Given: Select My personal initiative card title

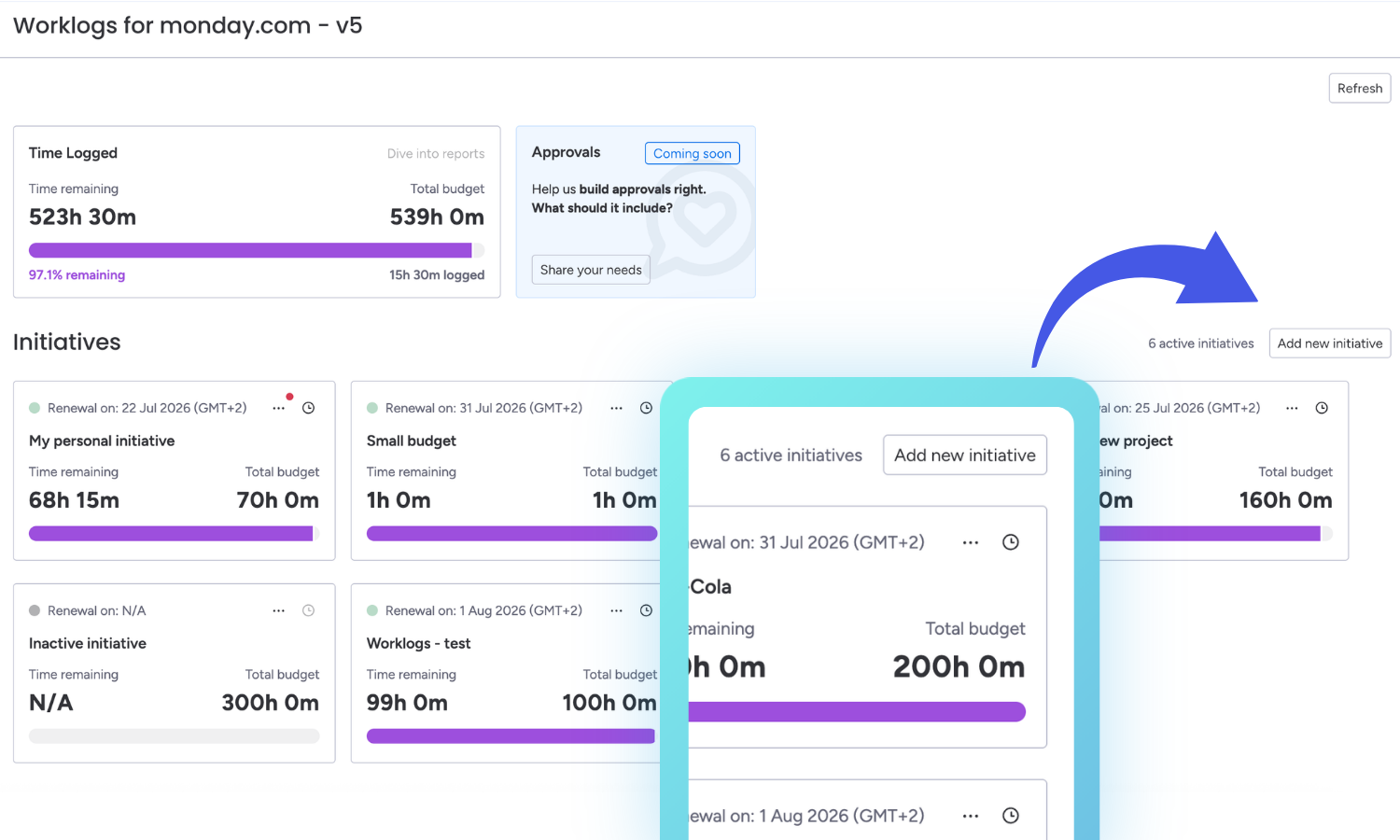Looking at the screenshot, I should [102, 441].
